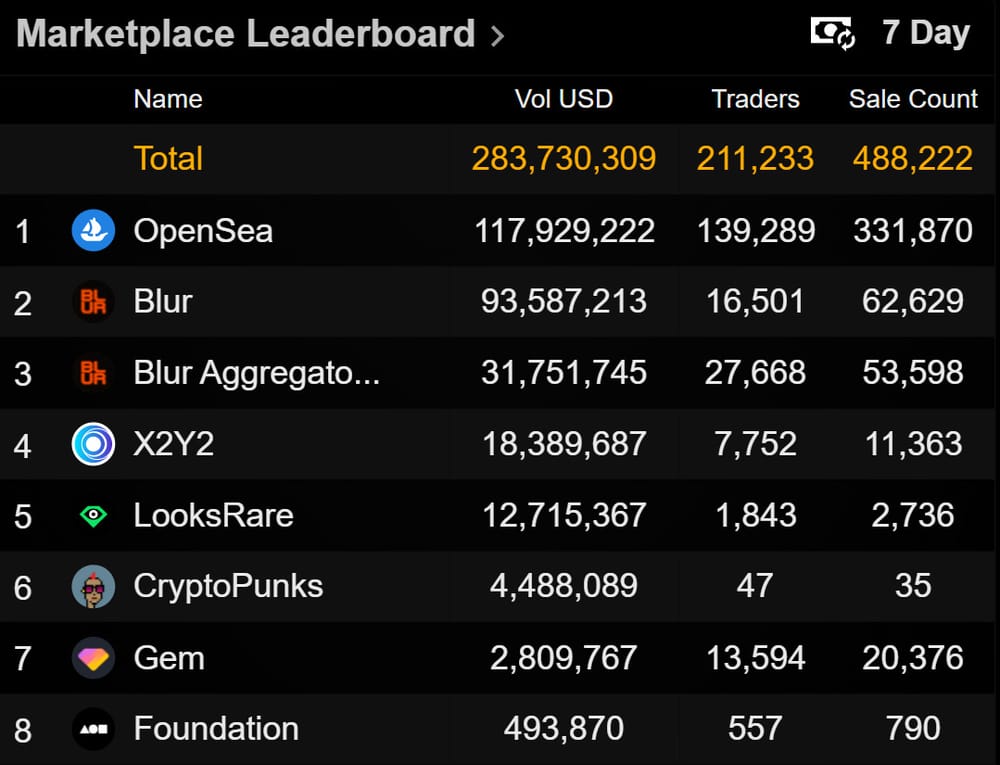Open the 7 Day time range selector
Viewport: 1000px width, 765px height.
pos(925,33)
